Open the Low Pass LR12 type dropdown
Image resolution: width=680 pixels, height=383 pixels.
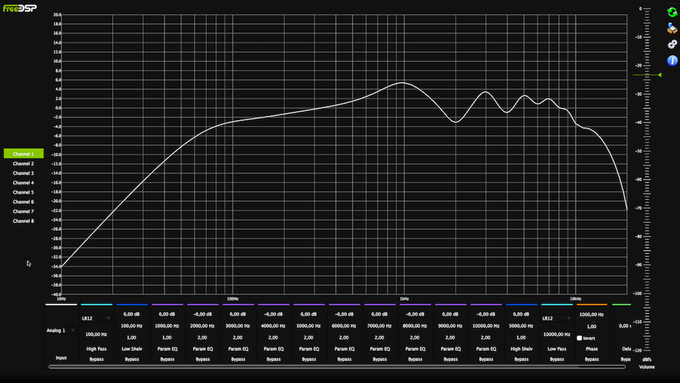pos(557,318)
